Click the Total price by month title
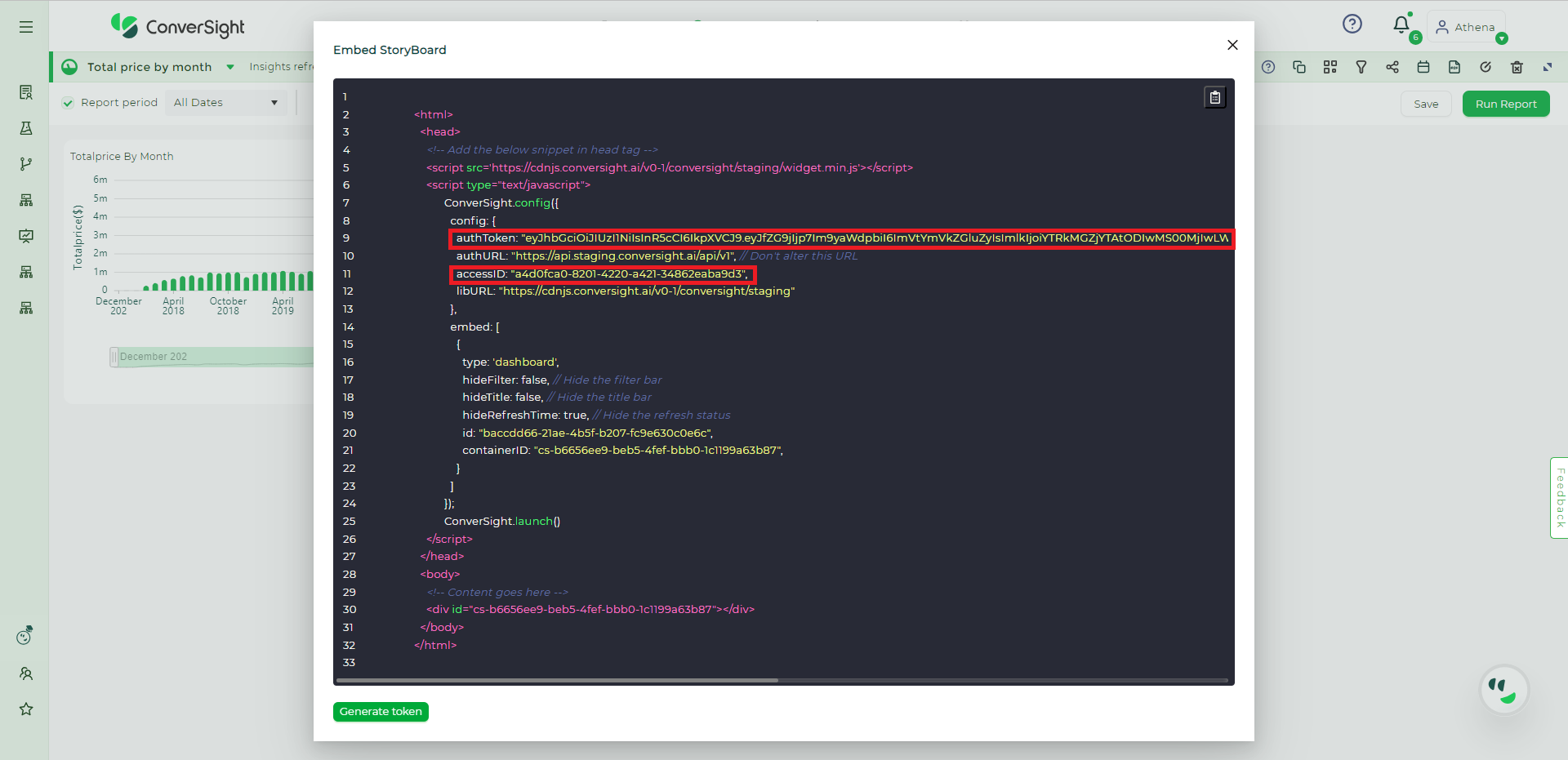Viewport: 1568px width, 760px height. point(149,67)
